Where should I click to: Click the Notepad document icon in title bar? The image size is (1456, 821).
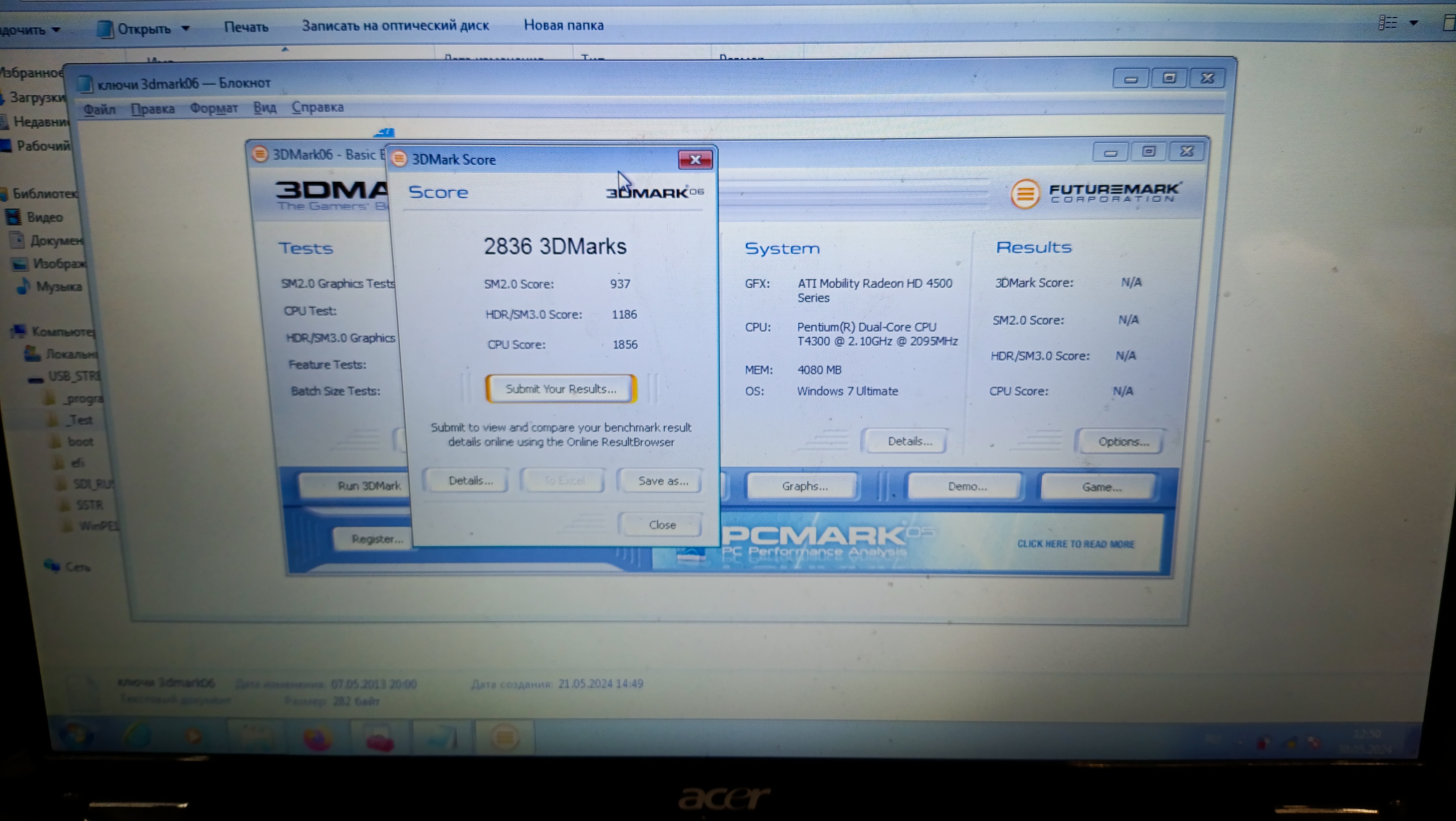[x=85, y=84]
